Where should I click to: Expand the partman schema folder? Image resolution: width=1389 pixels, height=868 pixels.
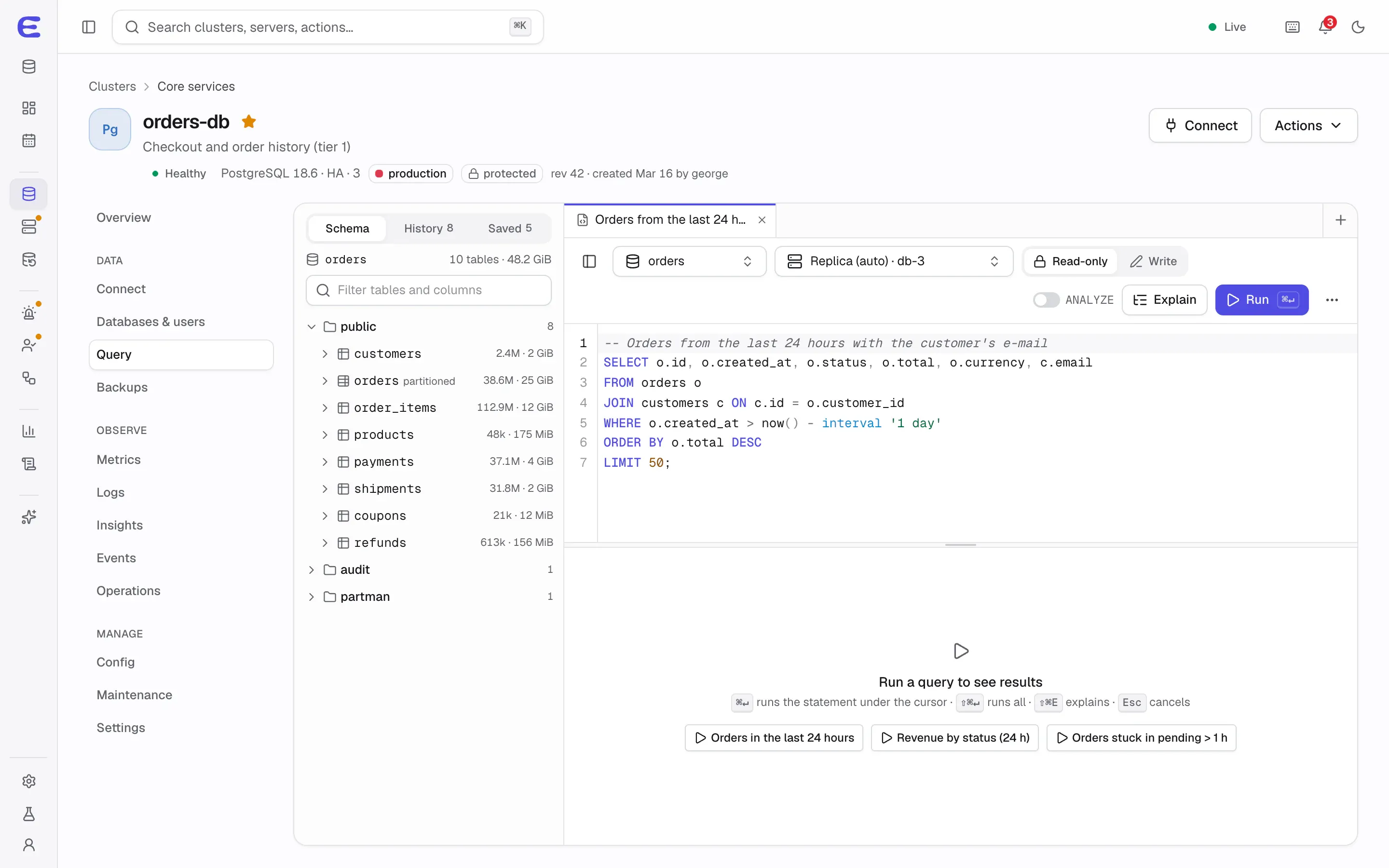tap(312, 597)
